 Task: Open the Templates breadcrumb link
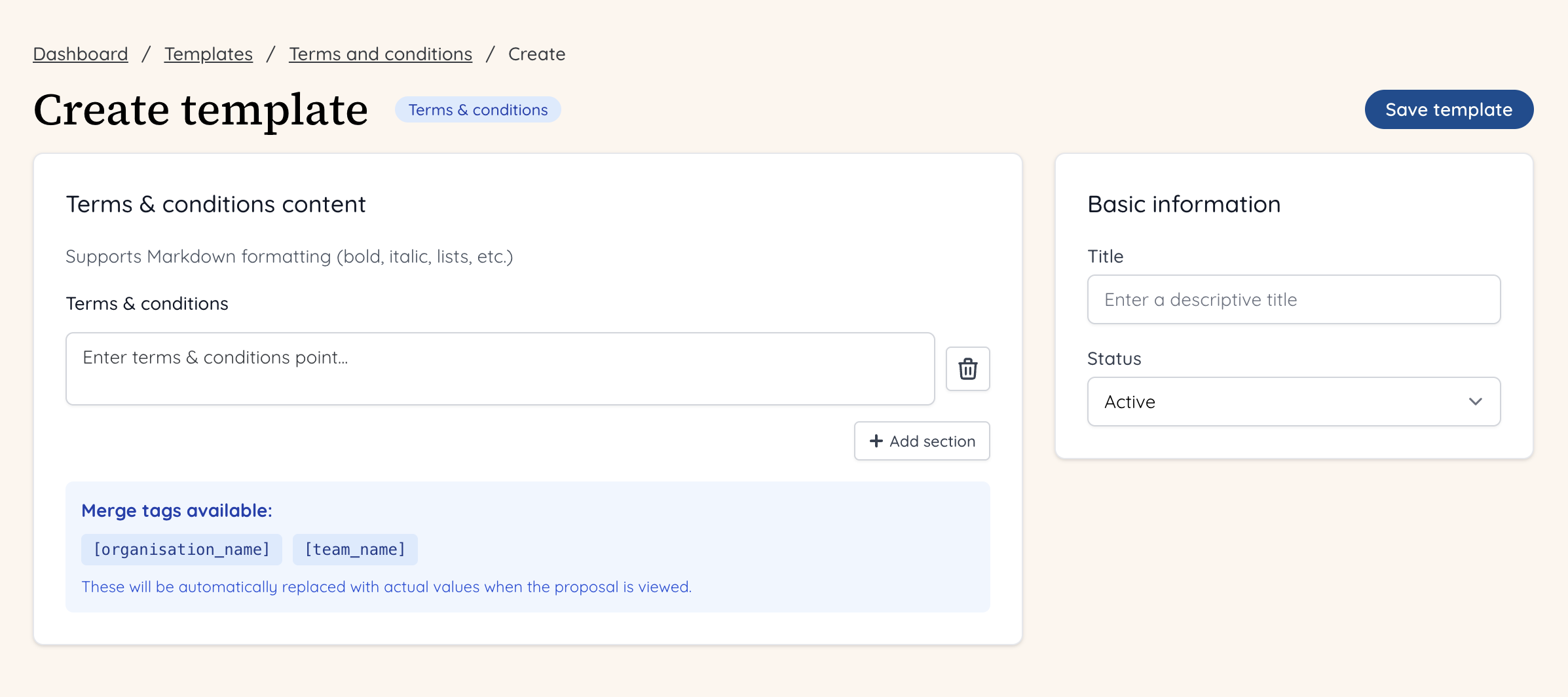point(208,54)
